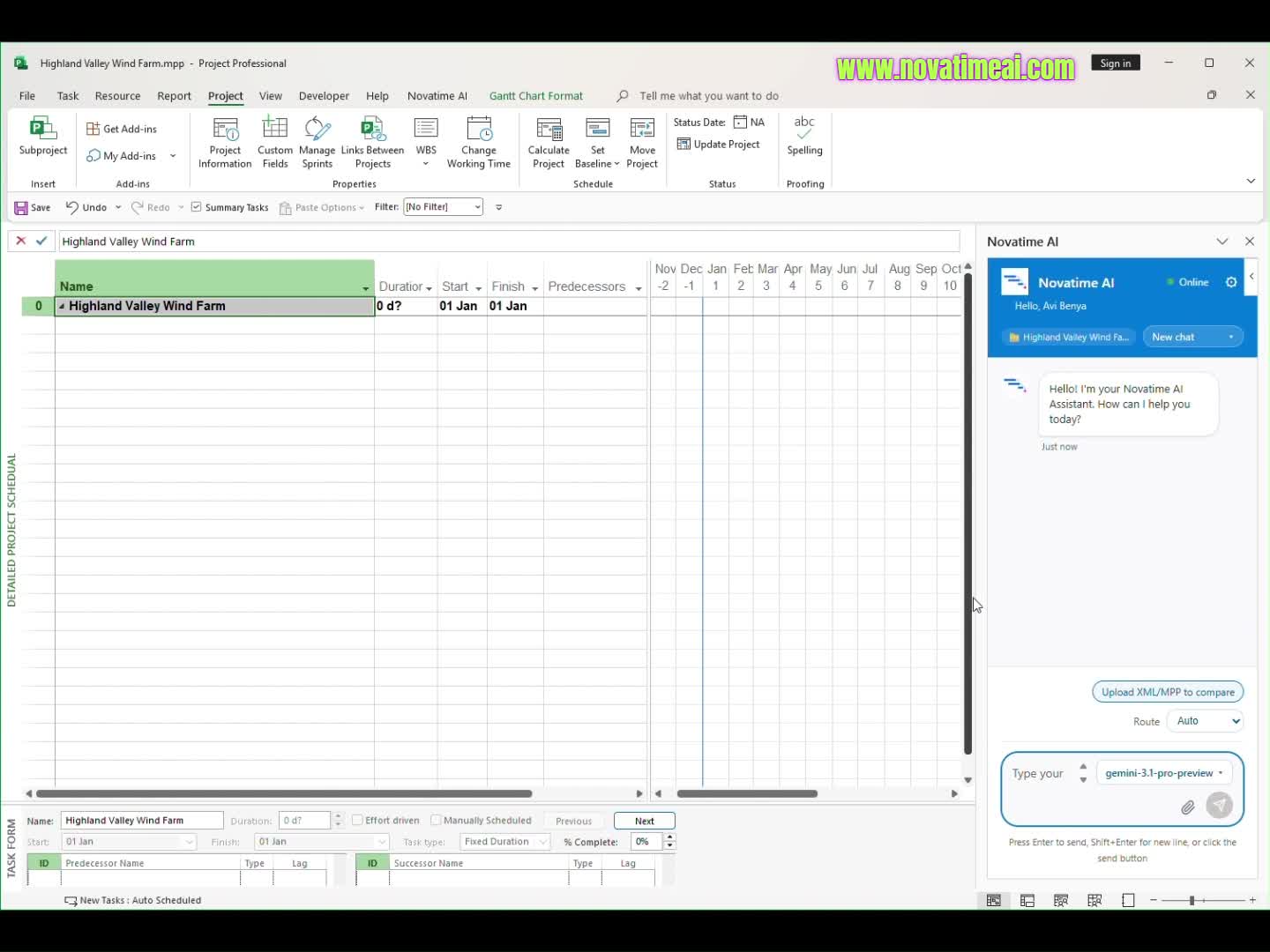Viewport: 1270px width, 952px height.
Task: Attach a file with the paperclip icon
Action: point(1188,807)
